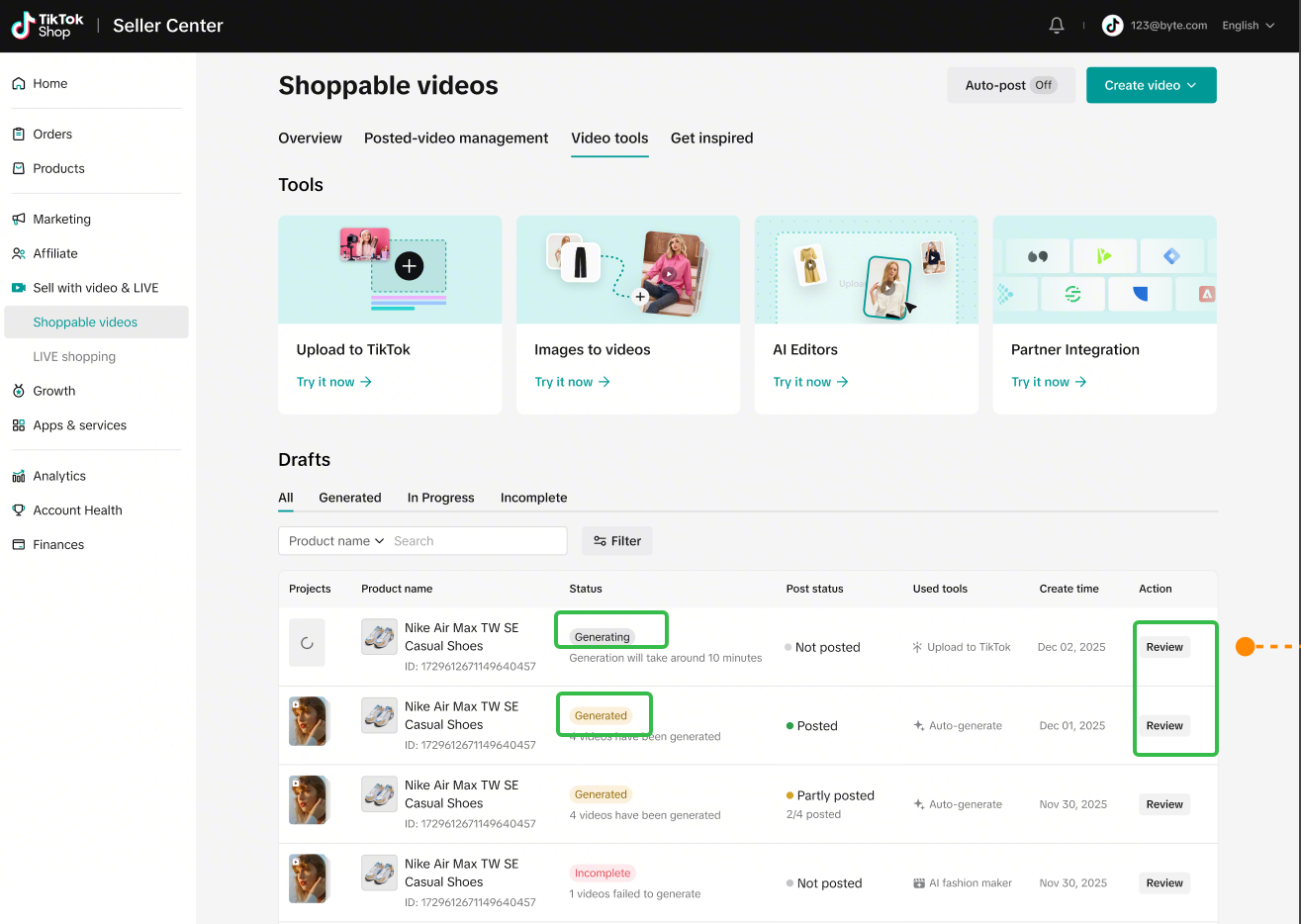
Task: Click the Filter button
Action: pyautogui.click(x=617, y=541)
